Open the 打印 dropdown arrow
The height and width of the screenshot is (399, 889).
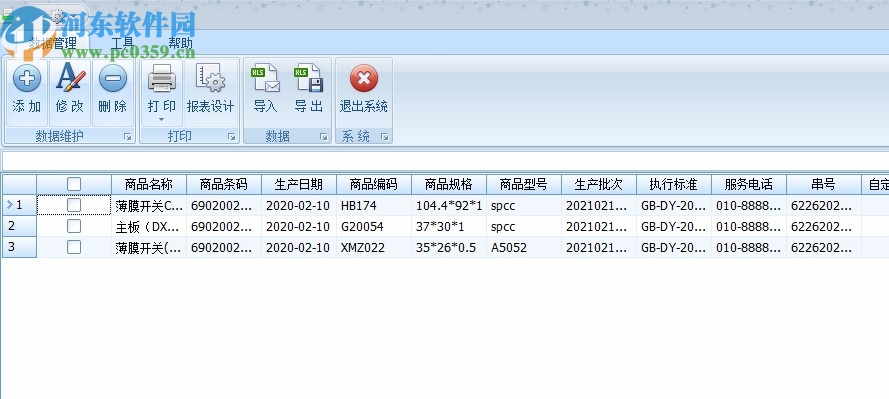[x=162, y=119]
